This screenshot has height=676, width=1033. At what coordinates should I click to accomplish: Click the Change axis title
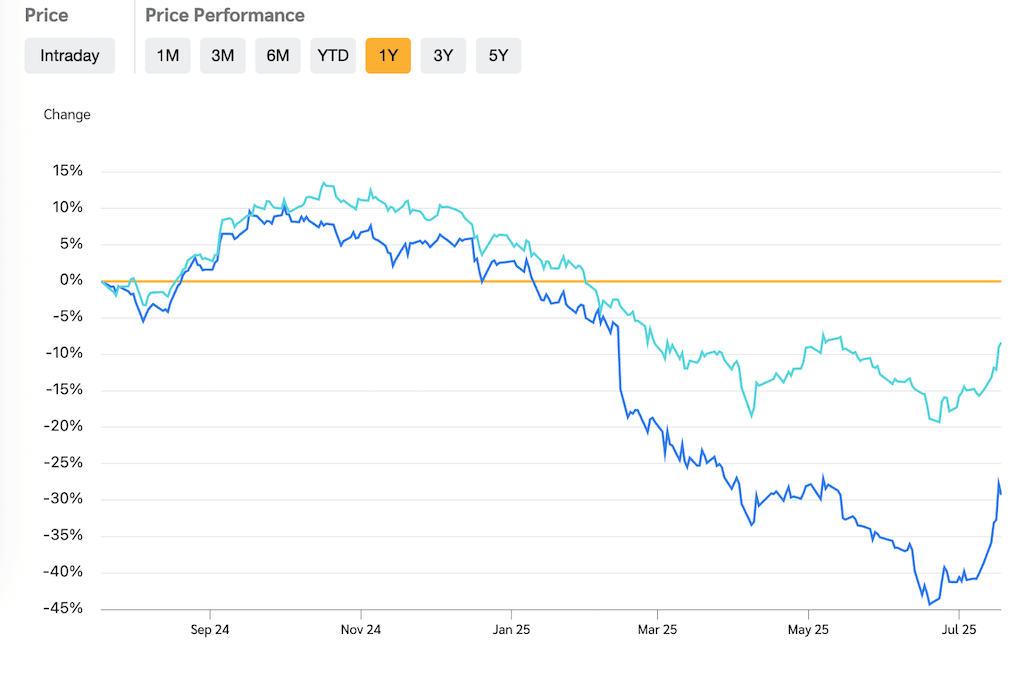coord(67,115)
